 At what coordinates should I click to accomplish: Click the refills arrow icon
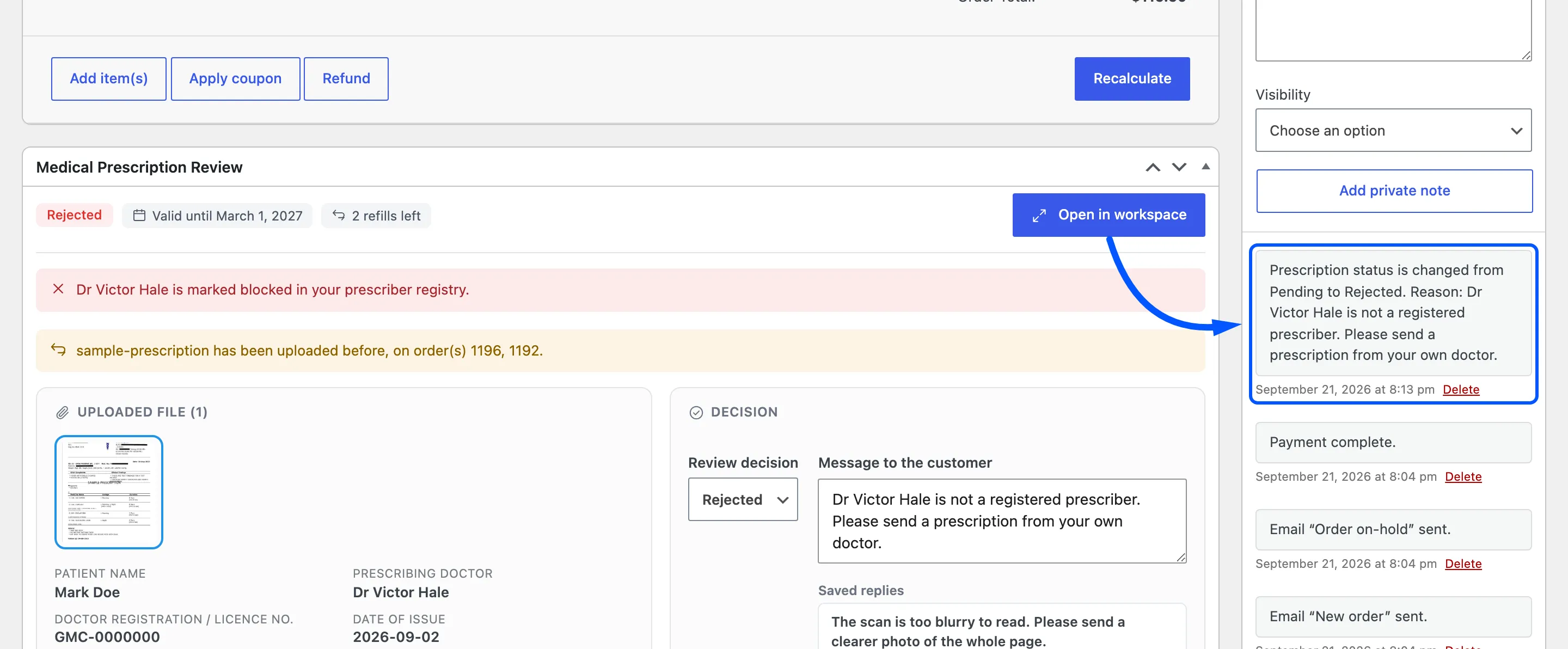(339, 216)
